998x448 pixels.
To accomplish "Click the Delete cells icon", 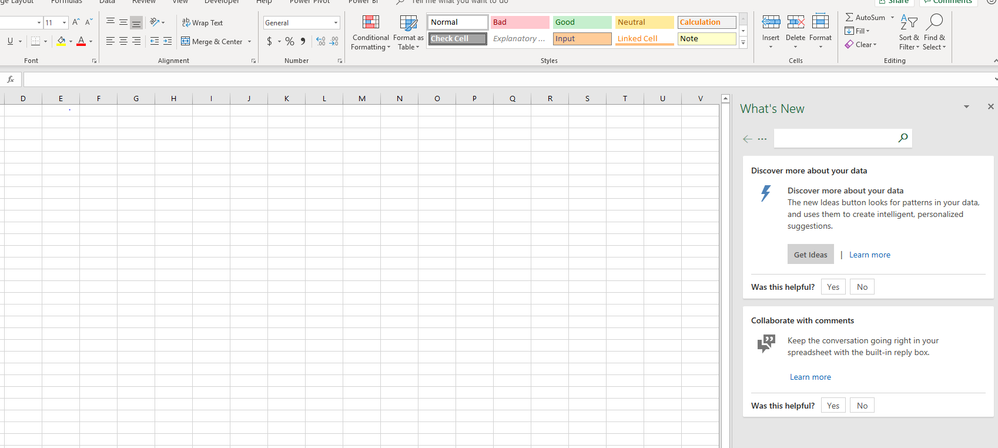I will click(x=796, y=23).
